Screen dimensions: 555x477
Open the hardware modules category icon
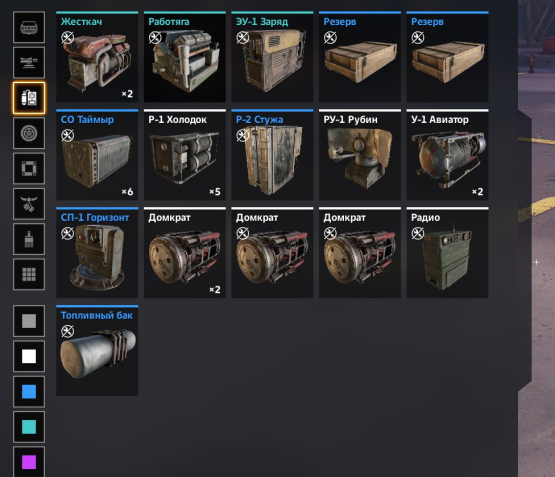pyautogui.click(x=29, y=98)
